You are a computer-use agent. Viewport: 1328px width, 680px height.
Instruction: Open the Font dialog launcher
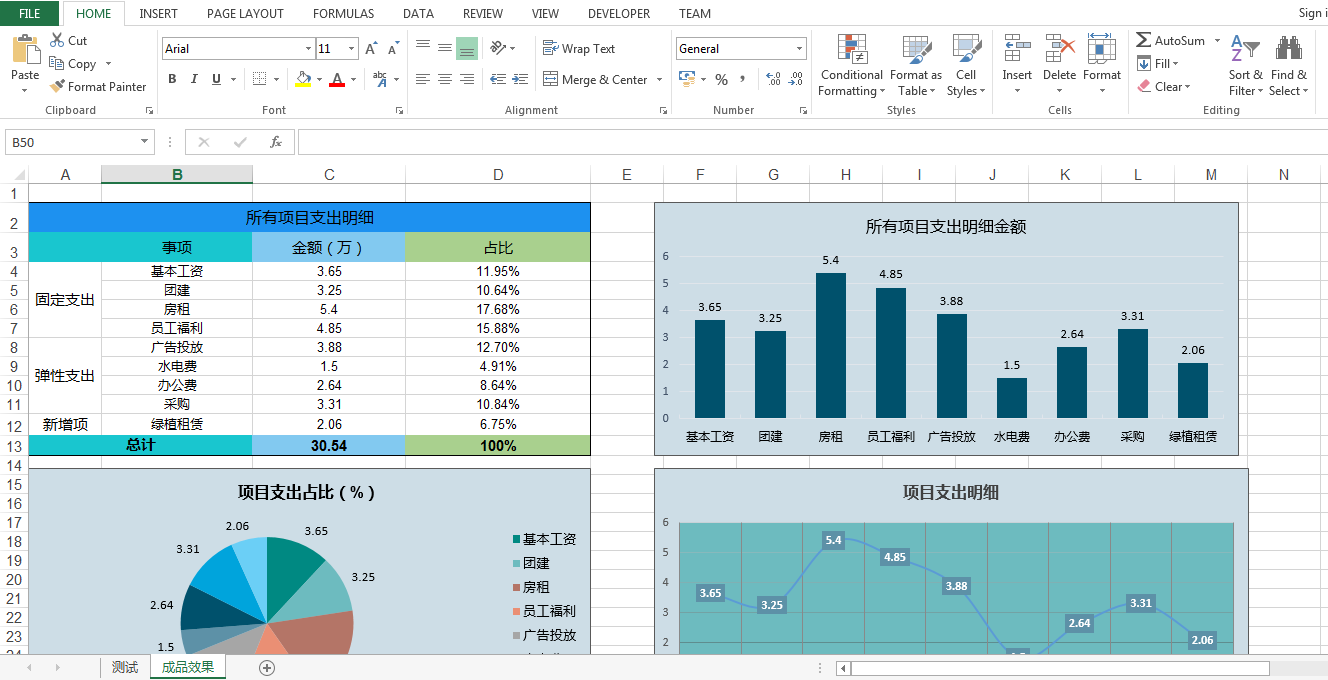(x=399, y=111)
